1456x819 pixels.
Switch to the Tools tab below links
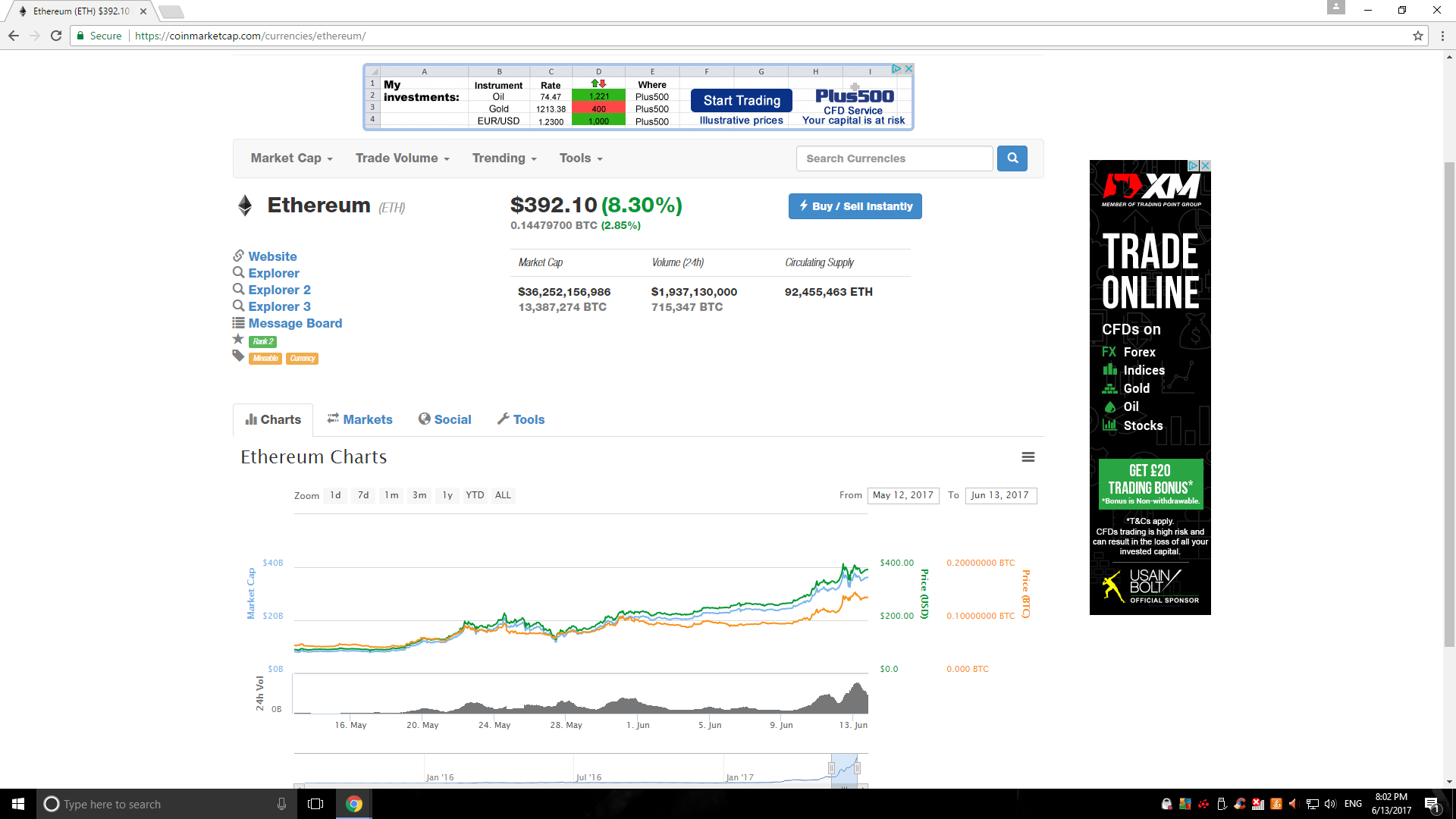(x=521, y=419)
